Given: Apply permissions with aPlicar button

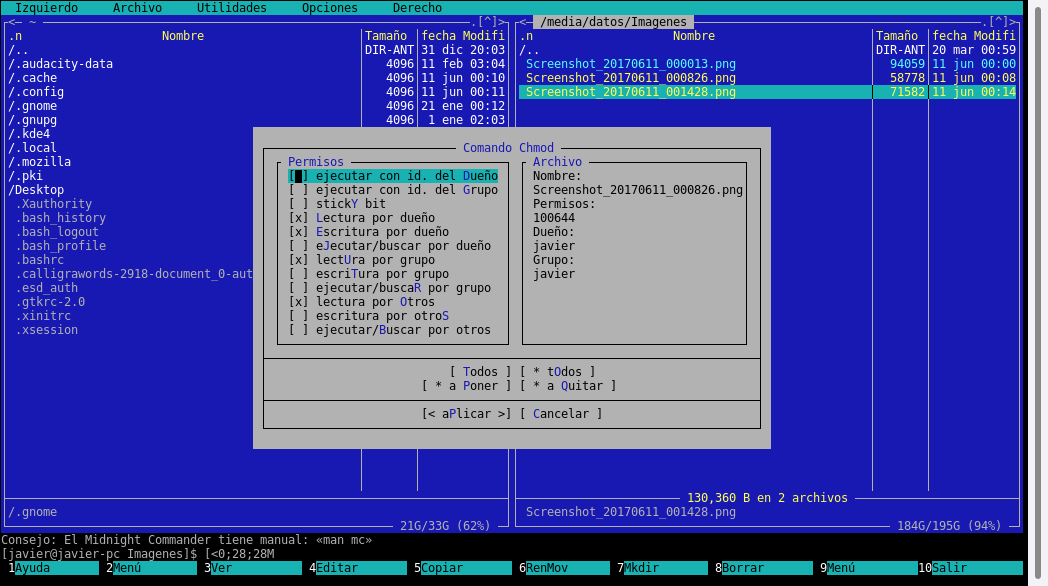Looking at the screenshot, I should 467,414.
